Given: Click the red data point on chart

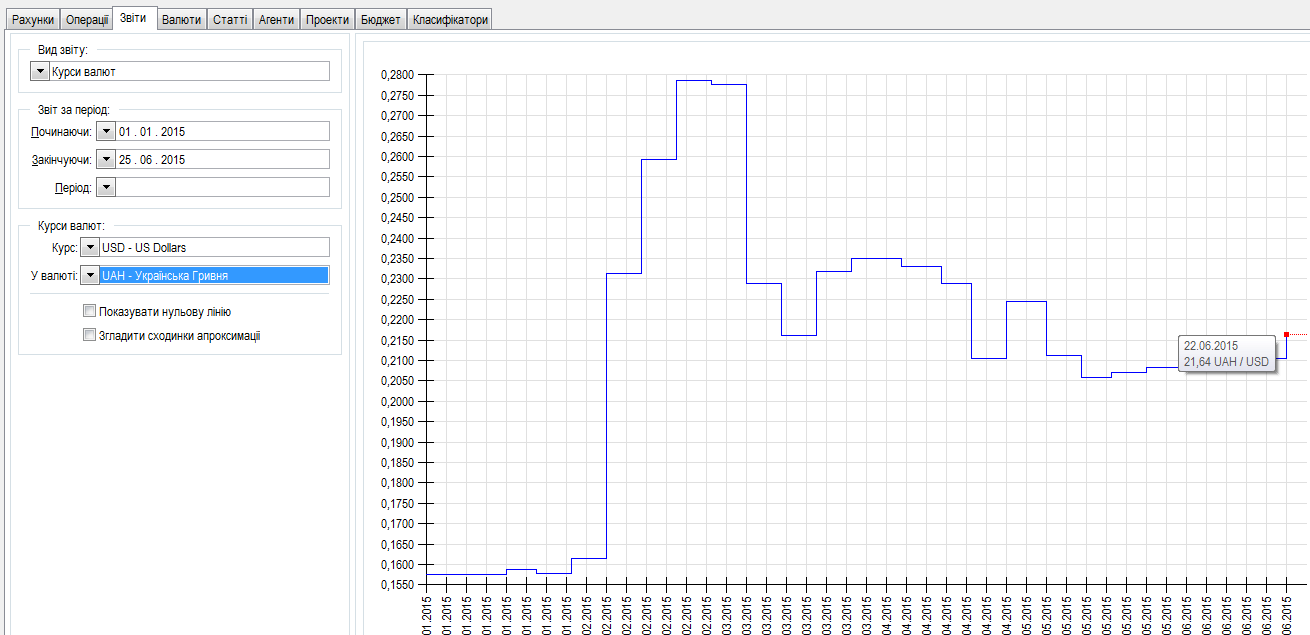Looking at the screenshot, I should pos(1286,334).
